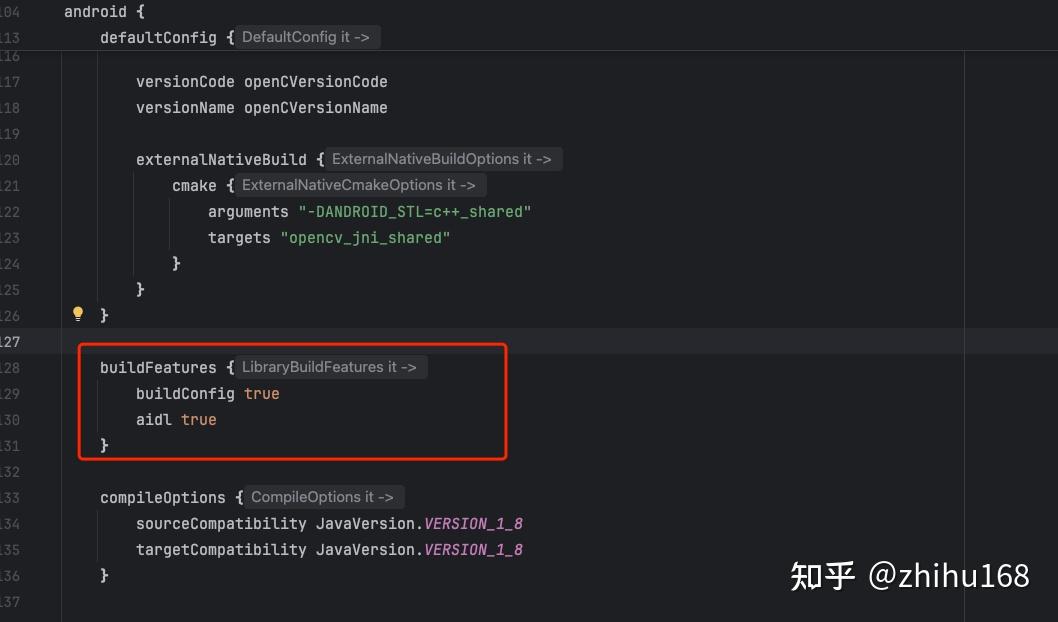Click the 'buildFeatures' block name
Image resolution: width=1058 pixels, height=622 pixels.
(x=159, y=368)
